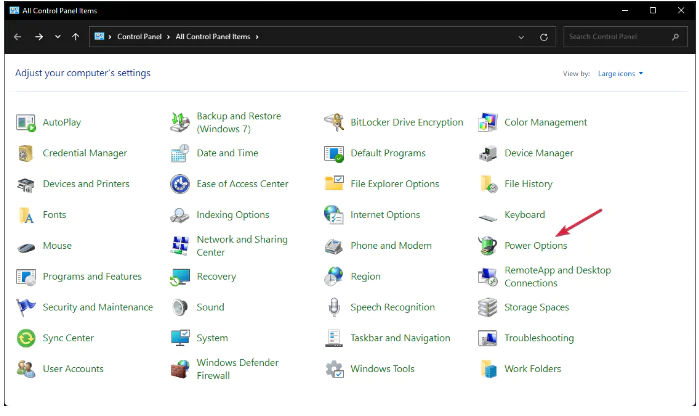Image resolution: width=699 pixels, height=416 pixels.
Task: Open the 'Troubleshooting' link
Action: point(539,338)
